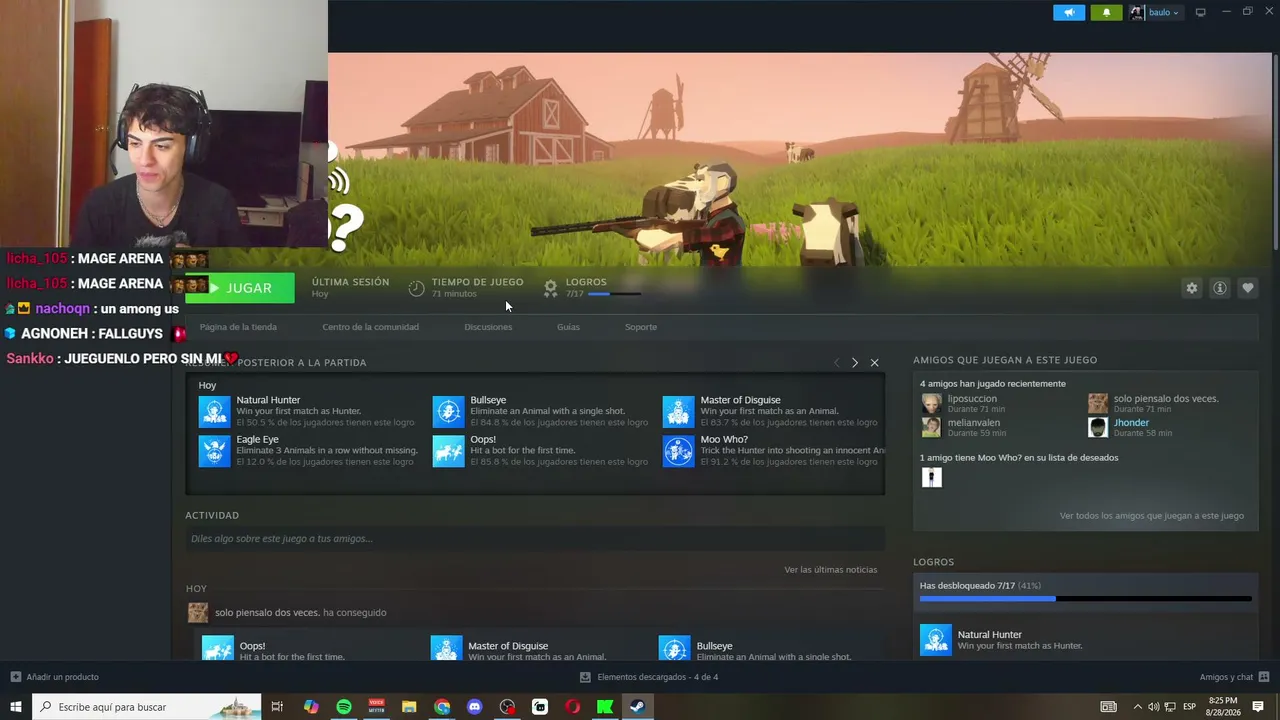Go to Discusiones tab

488,327
